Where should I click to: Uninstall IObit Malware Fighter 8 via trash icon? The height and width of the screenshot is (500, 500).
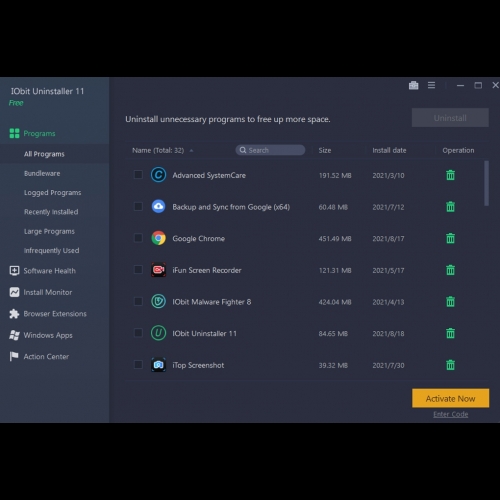point(450,301)
